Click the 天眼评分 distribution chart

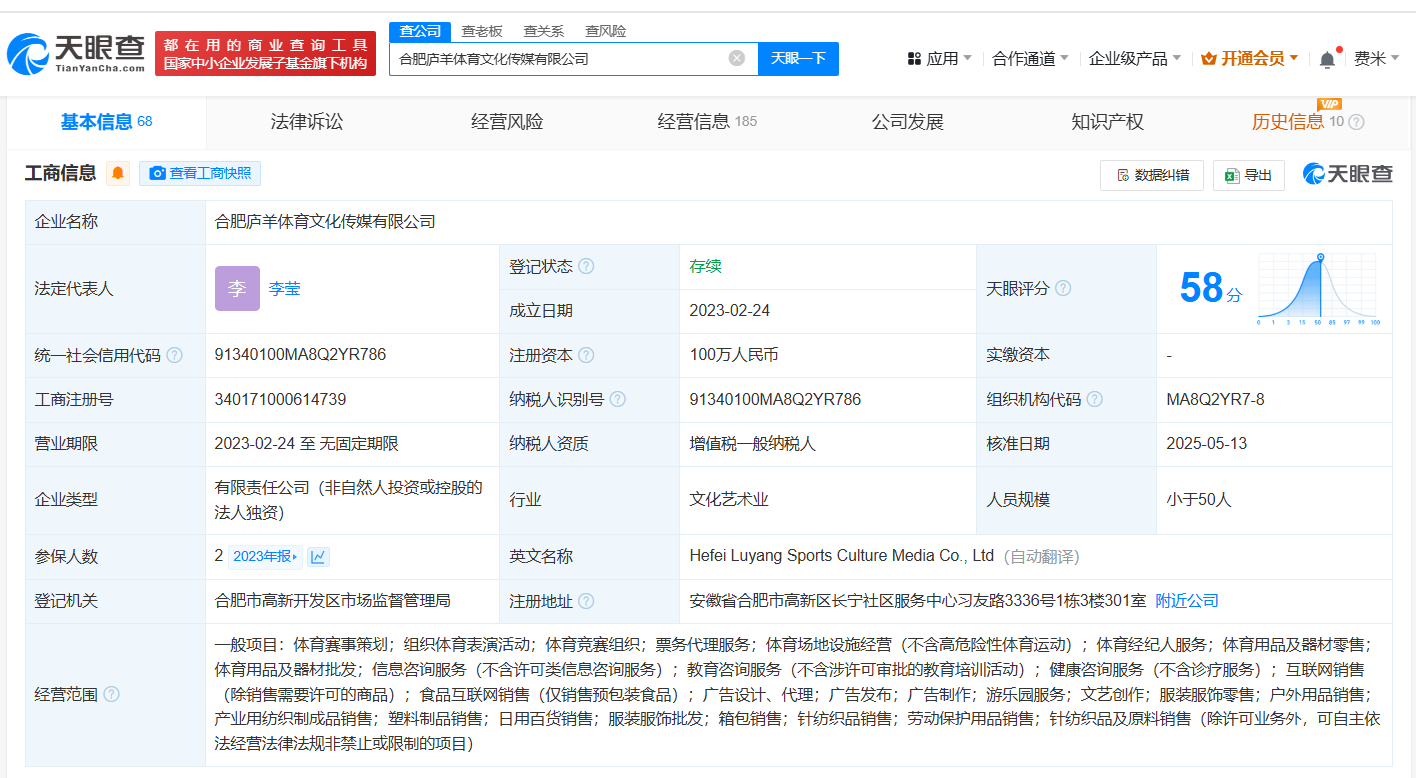(x=1318, y=289)
